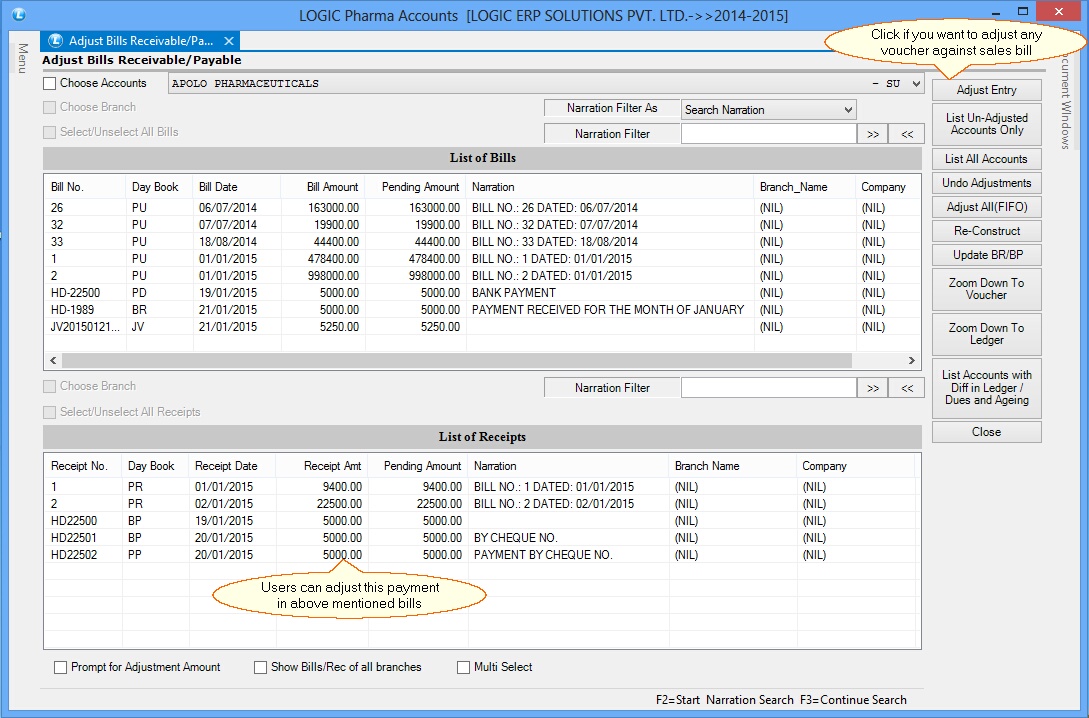Click the Zoom Down To Ledger button
Screen dimensions: 1089x718
[986, 334]
